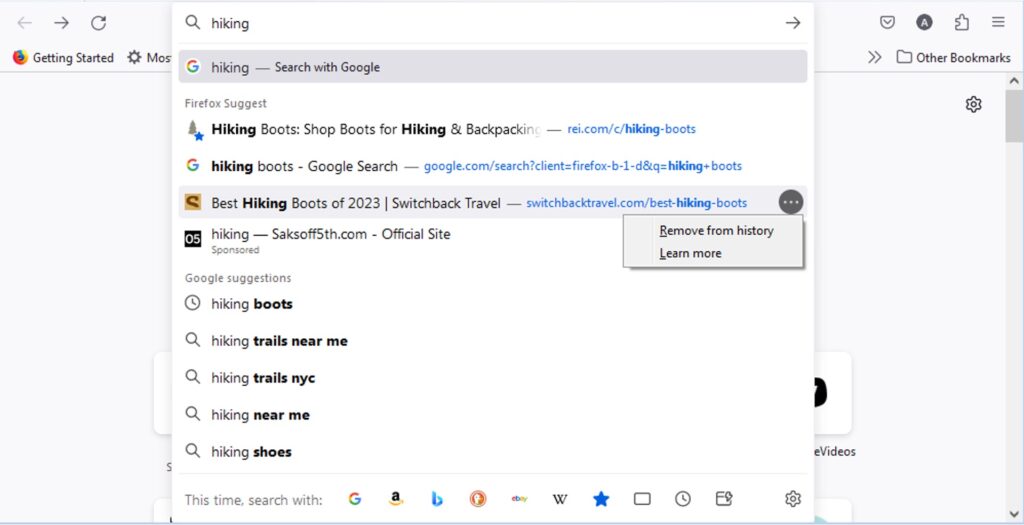
Task: Open new tab personalize gear icon
Action: (974, 104)
